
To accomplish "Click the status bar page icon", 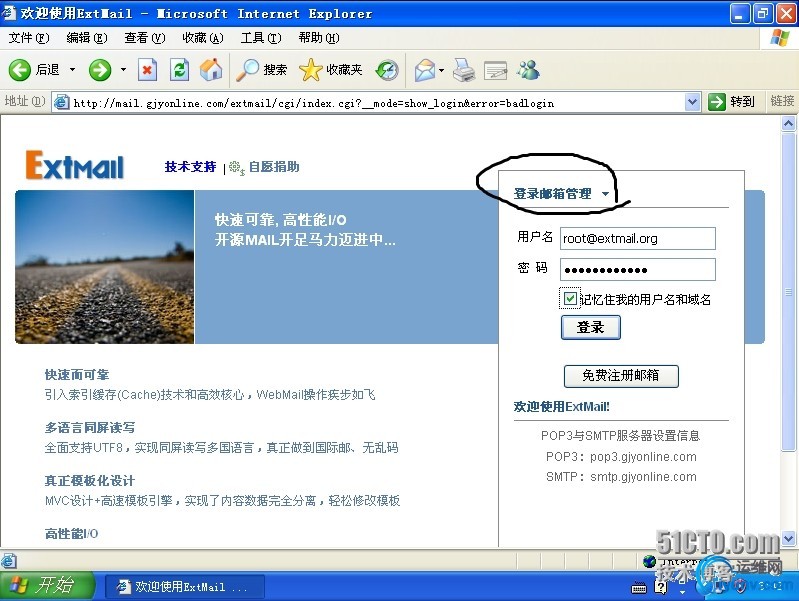I will (x=9, y=561).
